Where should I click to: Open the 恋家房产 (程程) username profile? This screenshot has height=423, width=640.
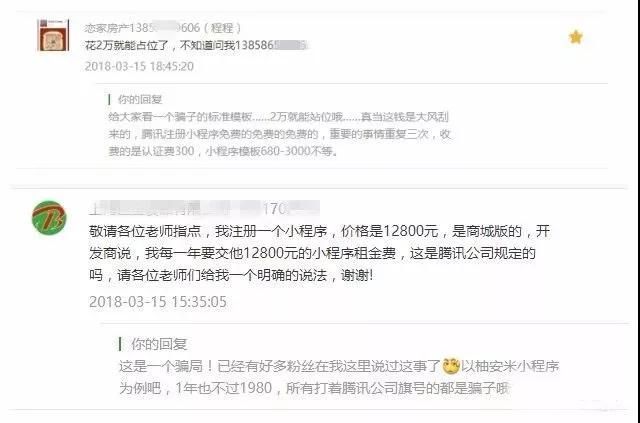click(x=163, y=28)
